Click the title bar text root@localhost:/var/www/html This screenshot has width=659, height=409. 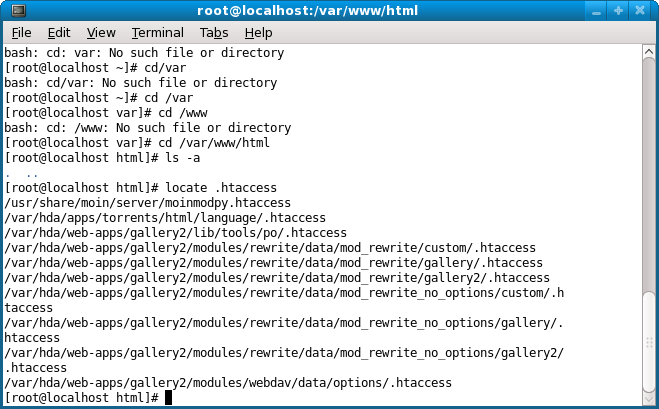[308, 11]
